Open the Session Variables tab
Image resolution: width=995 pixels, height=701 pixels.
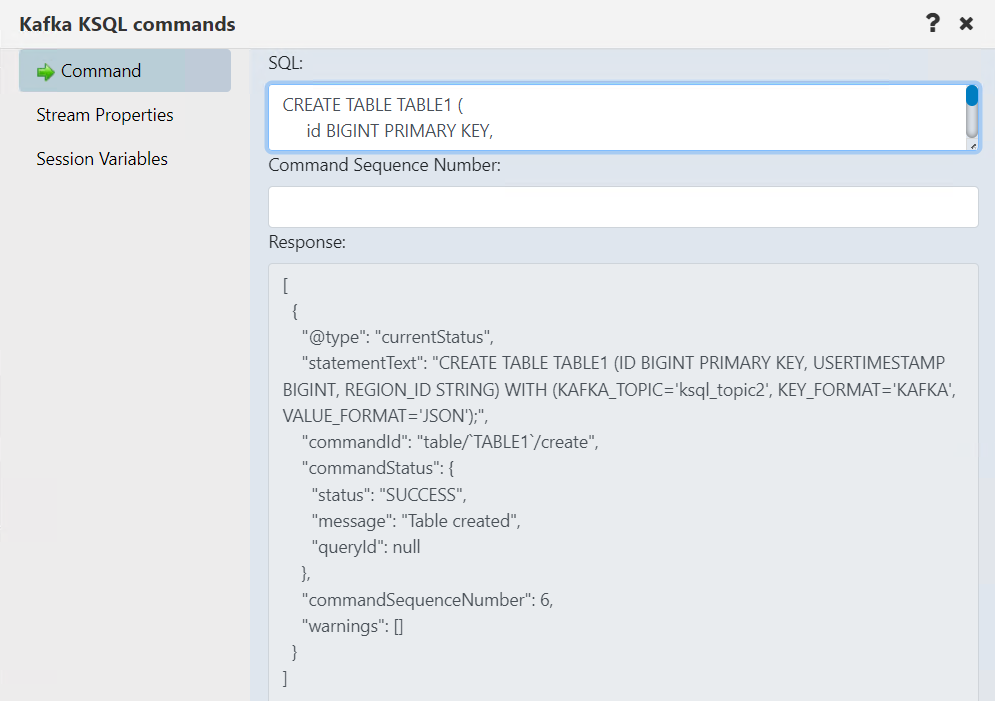coord(102,159)
